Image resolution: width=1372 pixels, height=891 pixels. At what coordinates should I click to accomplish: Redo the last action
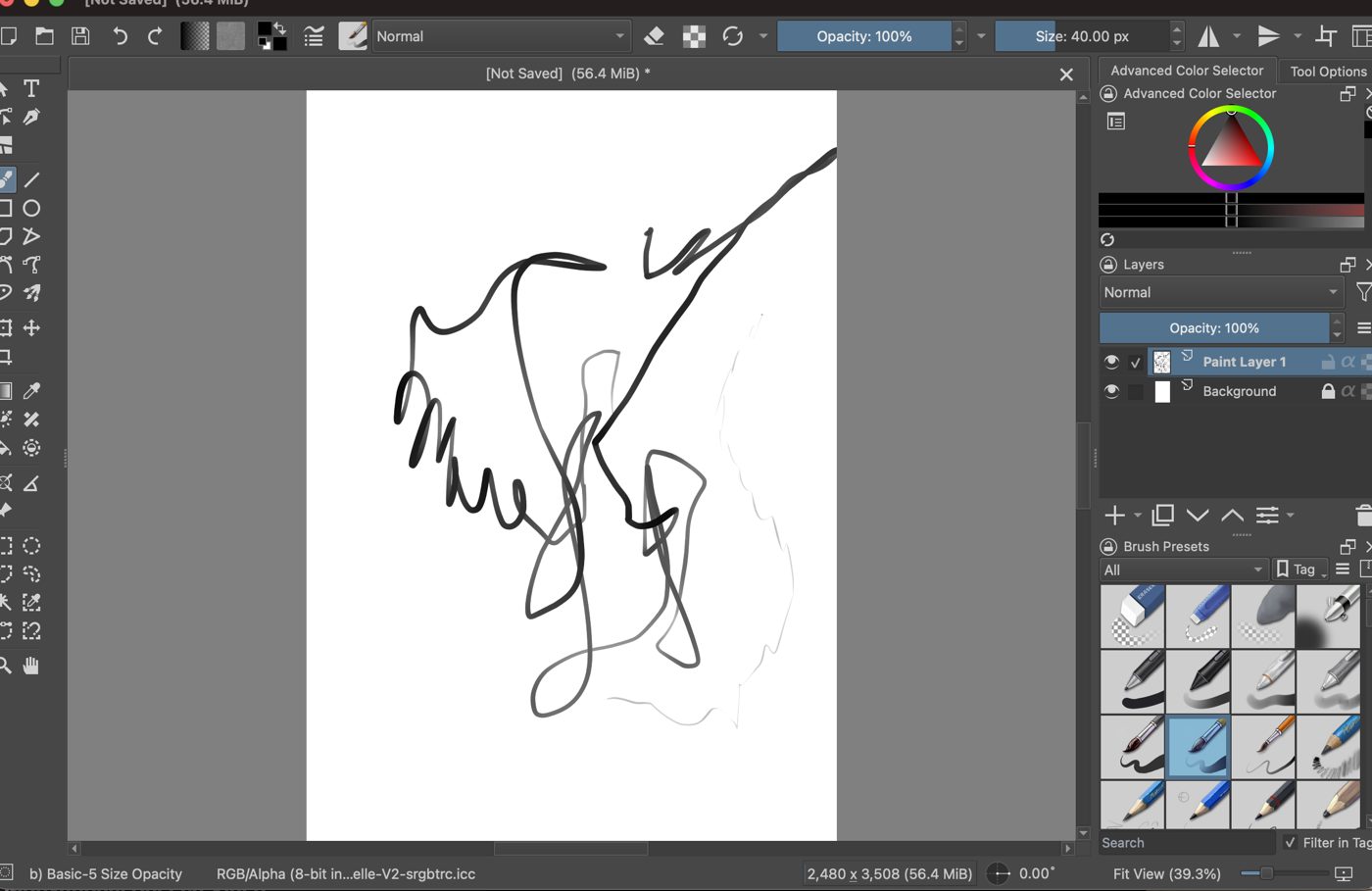[155, 36]
